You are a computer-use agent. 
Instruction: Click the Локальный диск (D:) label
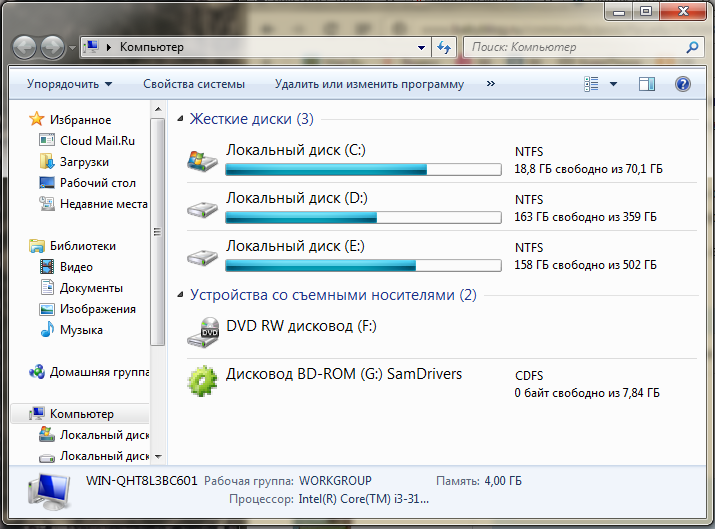point(296,197)
